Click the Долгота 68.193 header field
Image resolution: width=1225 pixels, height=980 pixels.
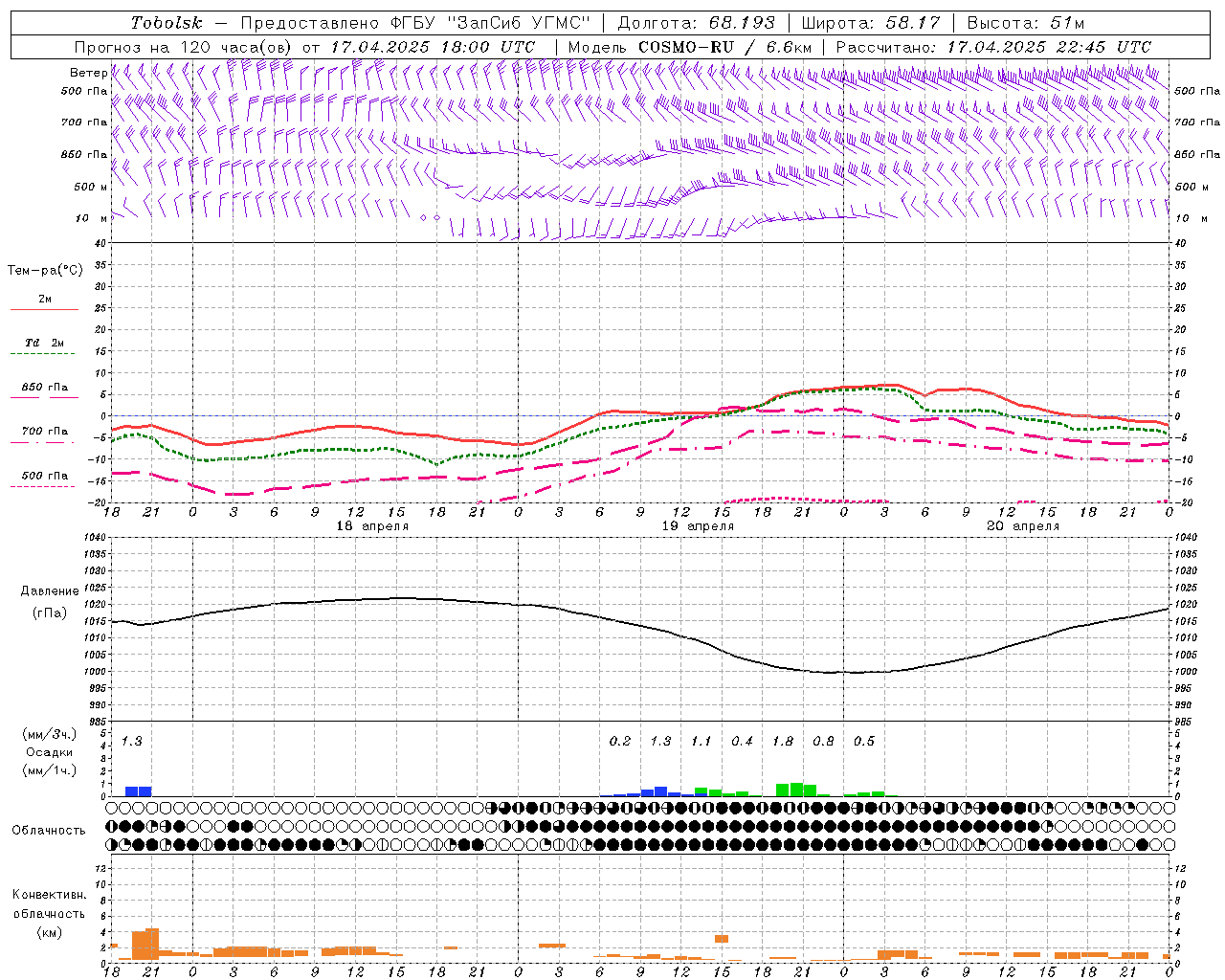tap(696, 23)
